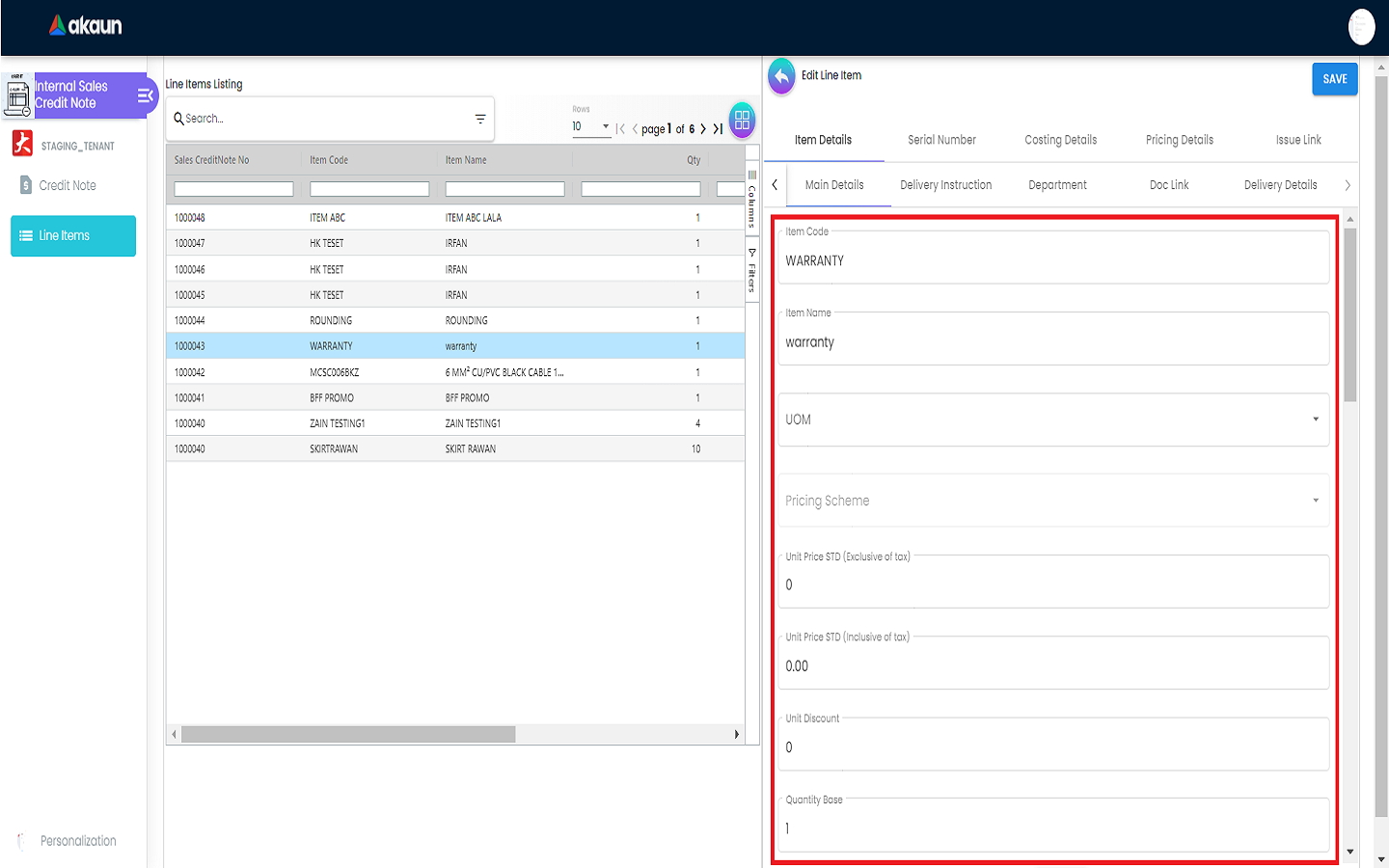Jump to the last page of listings
This screenshot has width=1389, height=868.
click(718, 128)
